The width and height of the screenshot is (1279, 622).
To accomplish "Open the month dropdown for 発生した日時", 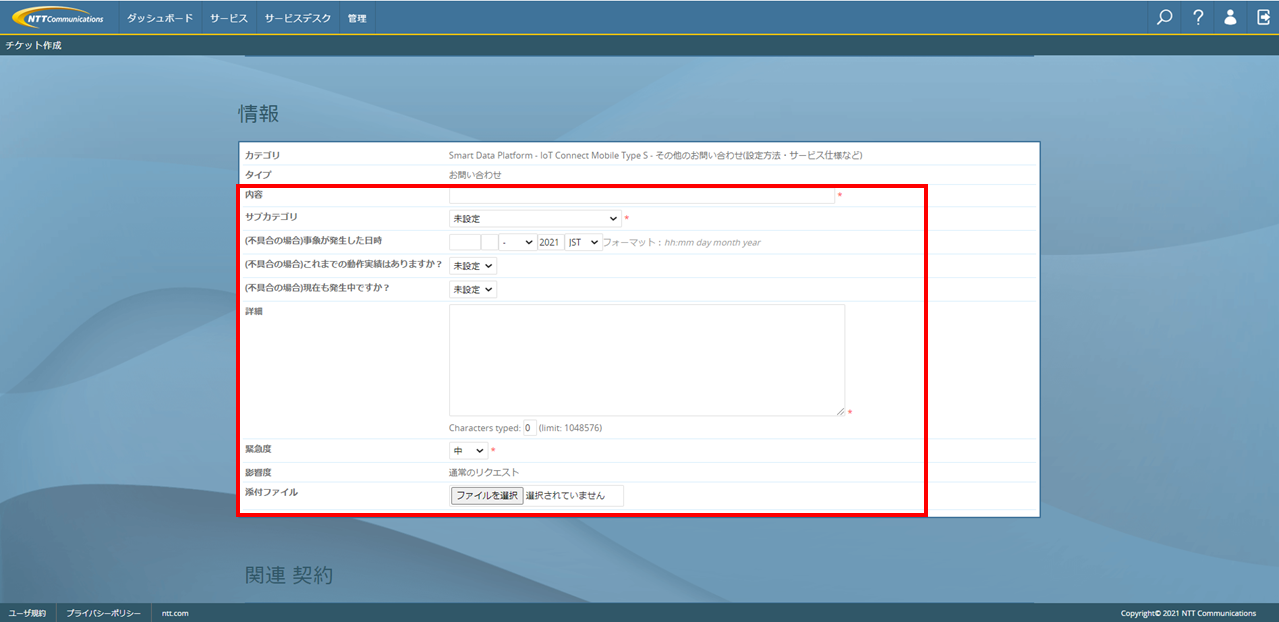I will click(518, 242).
